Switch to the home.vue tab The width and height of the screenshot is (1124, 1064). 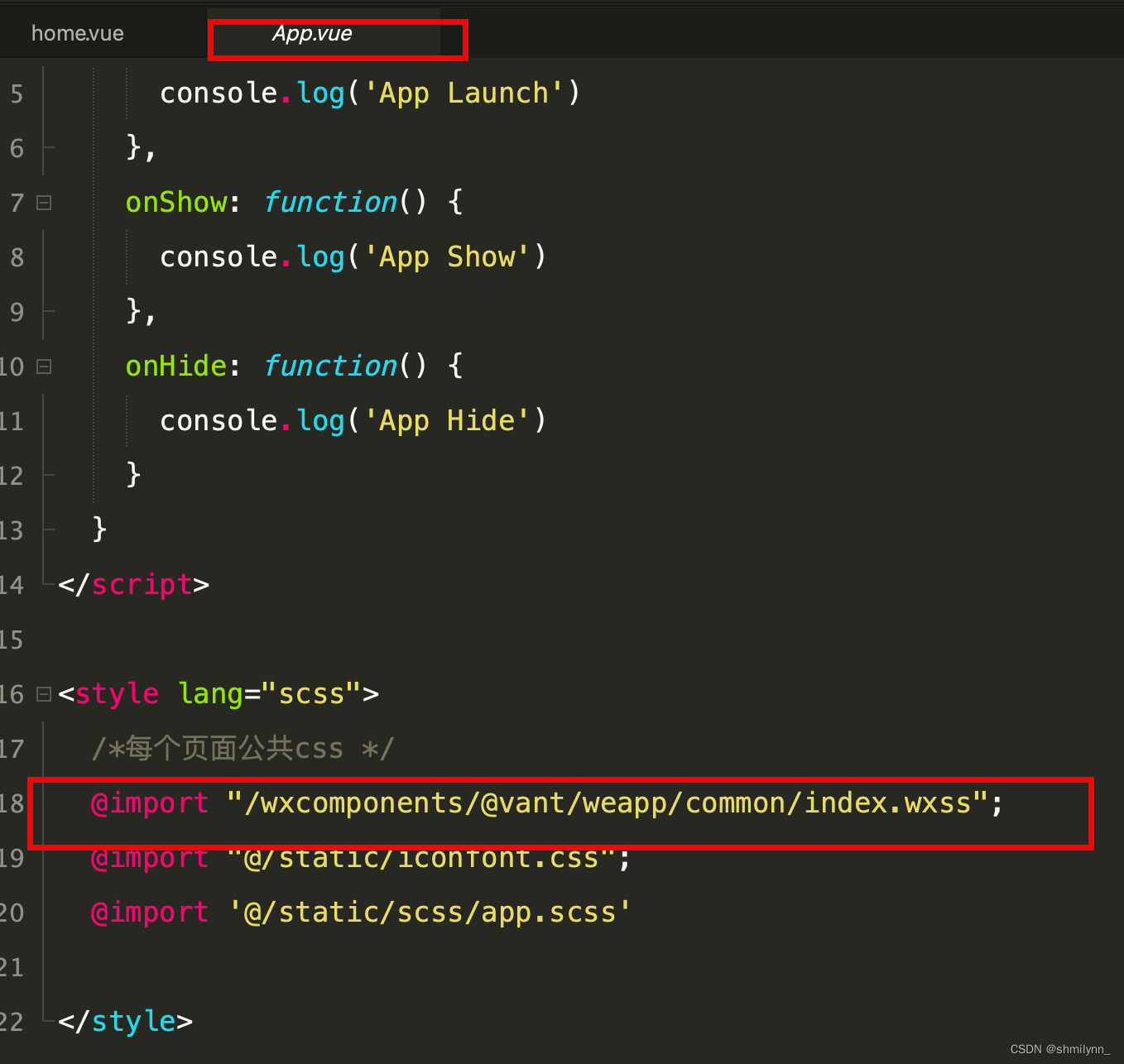click(x=77, y=33)
